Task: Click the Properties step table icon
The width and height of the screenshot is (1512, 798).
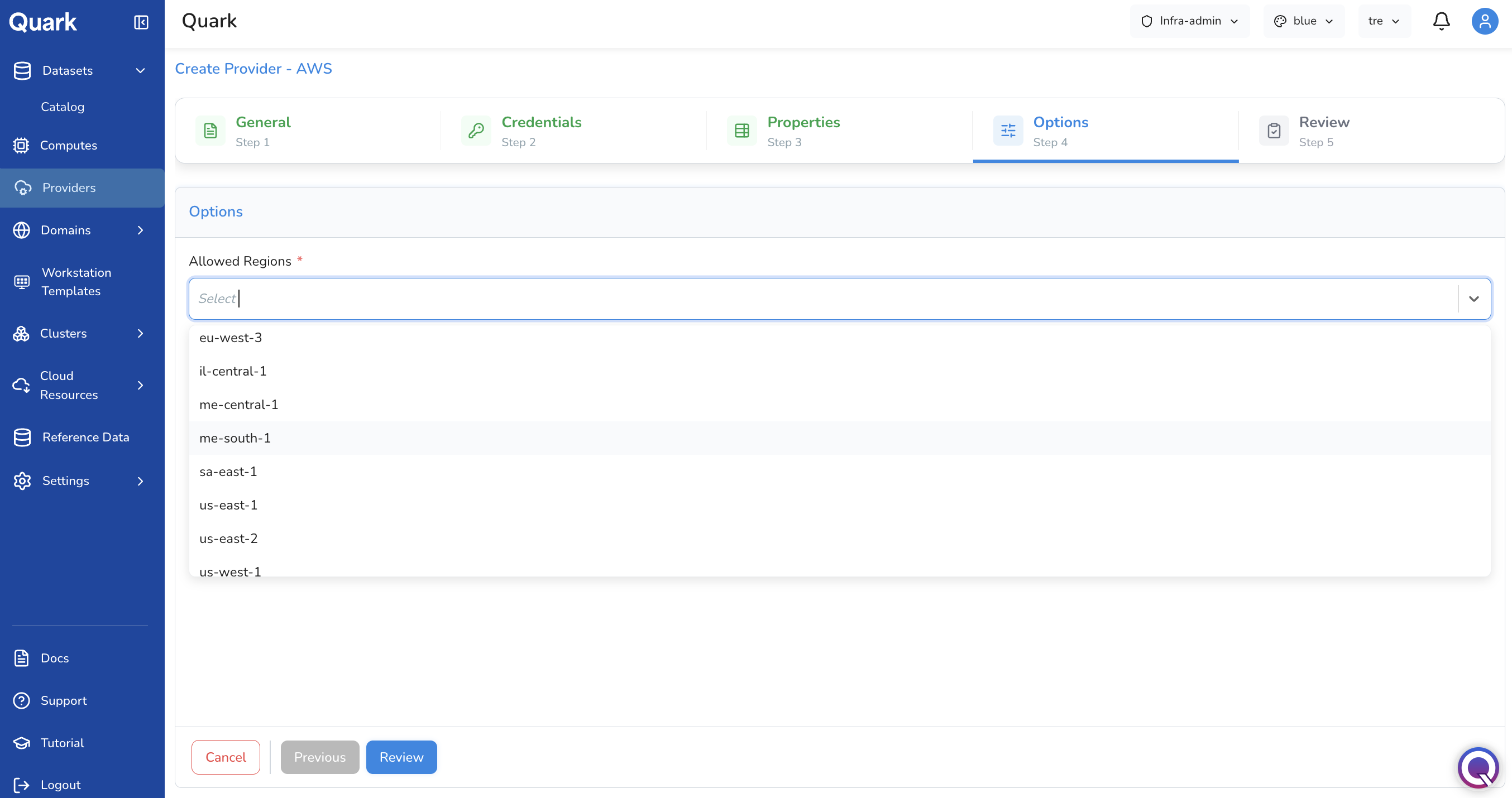Action: point(742,130)
